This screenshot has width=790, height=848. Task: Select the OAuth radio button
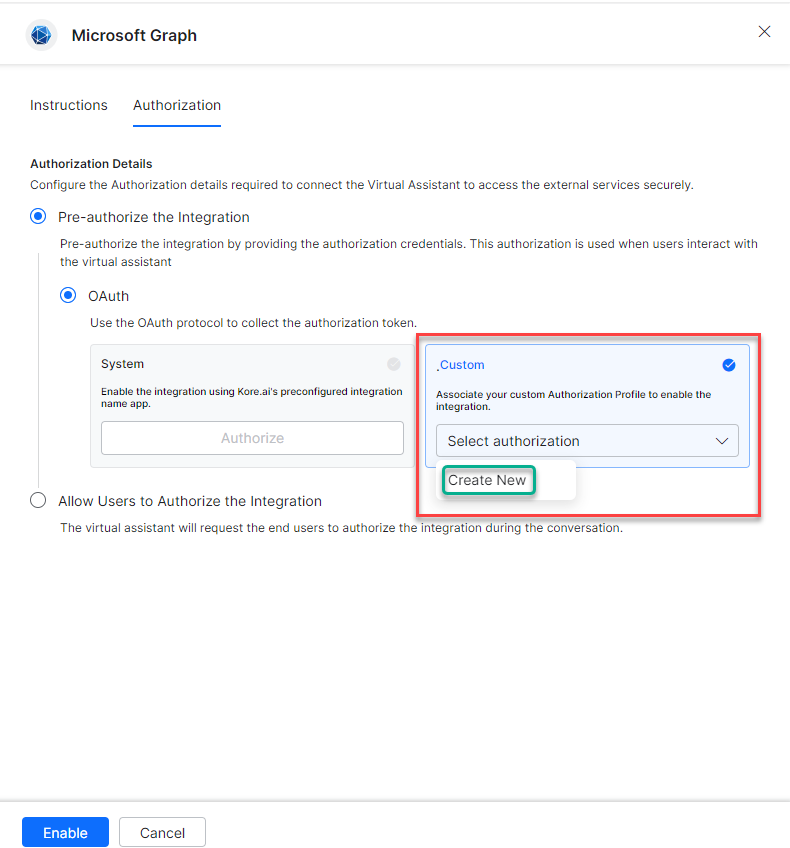tap(68, 296)
